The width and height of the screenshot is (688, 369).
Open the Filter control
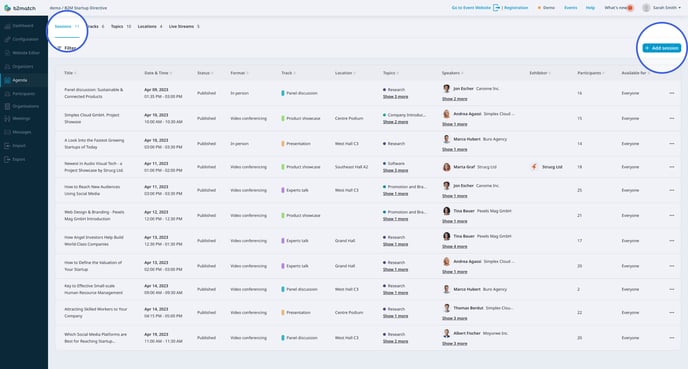(x=67, y=48)
